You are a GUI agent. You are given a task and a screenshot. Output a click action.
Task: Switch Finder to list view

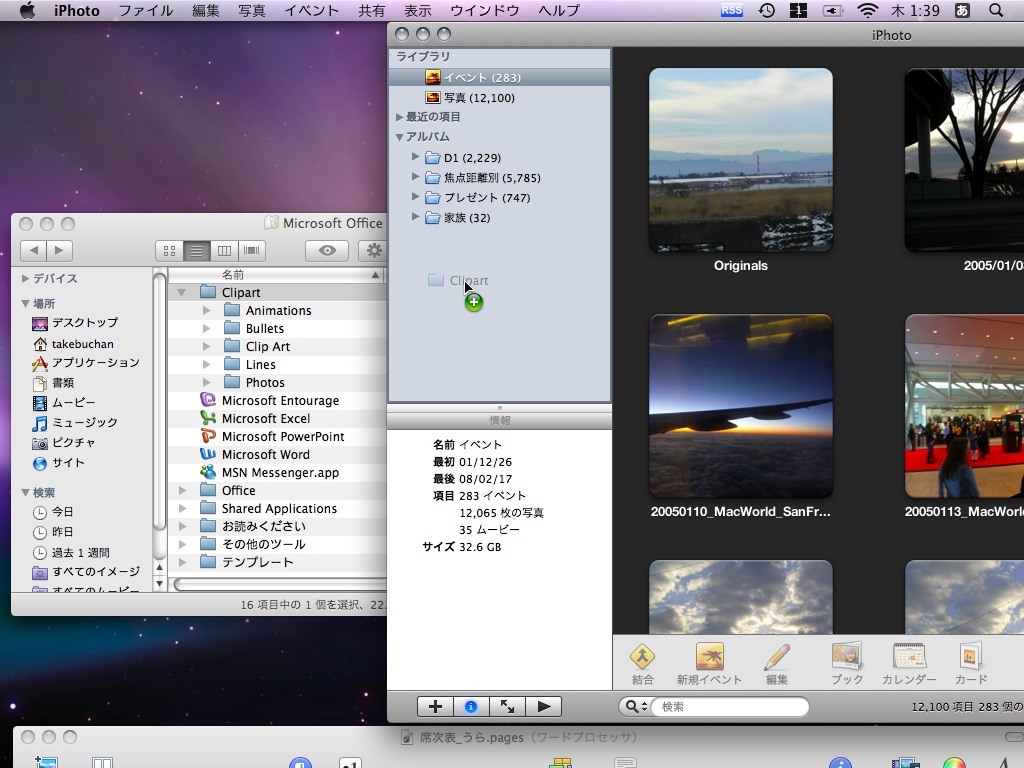click(x=197, y=251)
